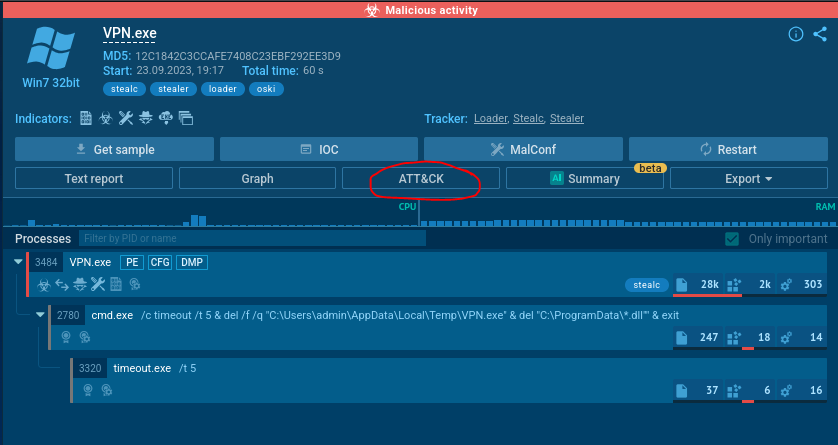This screenshot has width=838, height=445.
Task: Open the Text report view
Action: tap(93, 179)
